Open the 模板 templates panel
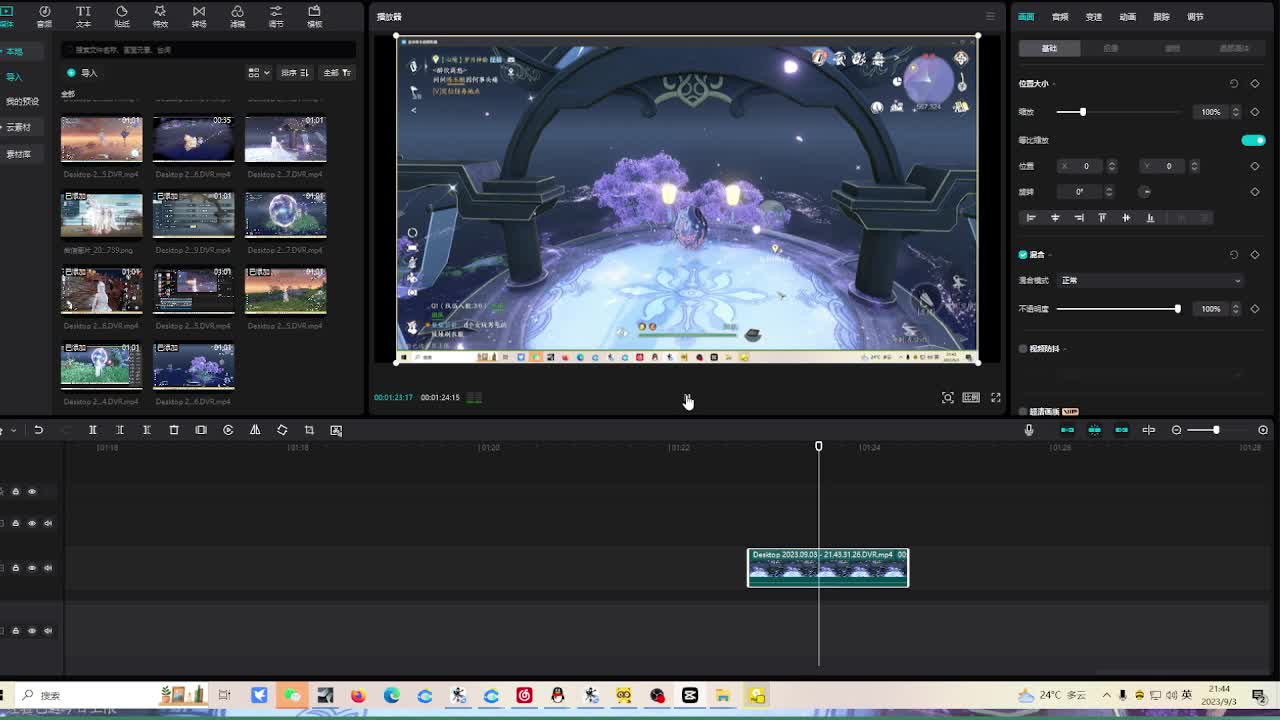The height and width of the screenshot is (720, 1280). (x=314, y=16)
